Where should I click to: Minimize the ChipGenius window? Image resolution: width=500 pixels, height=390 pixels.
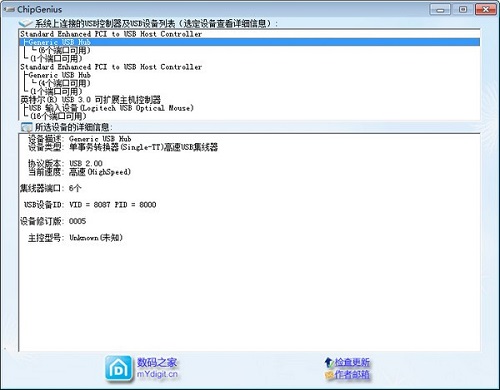coord(440,9)
